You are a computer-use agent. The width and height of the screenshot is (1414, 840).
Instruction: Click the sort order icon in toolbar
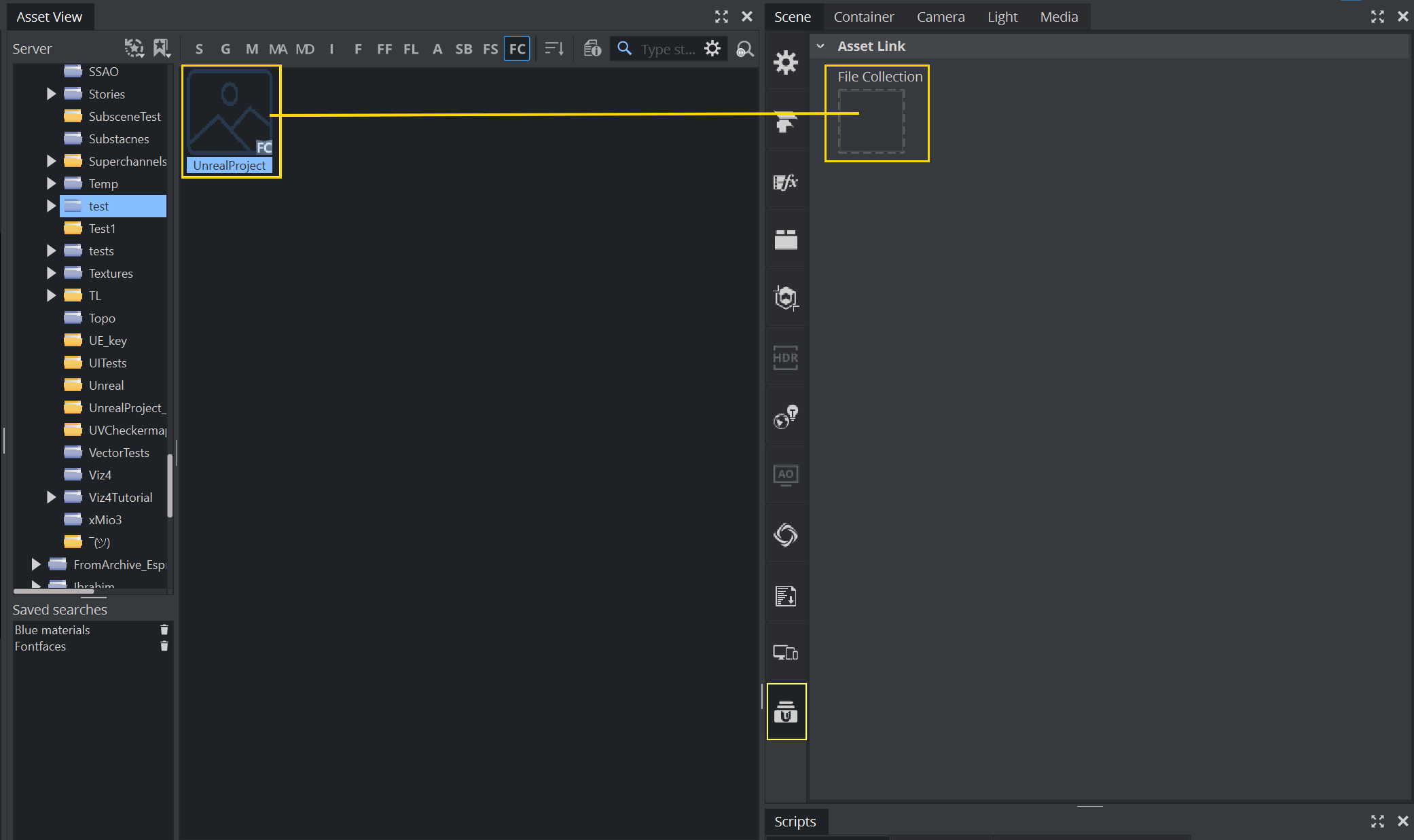point(554,49)
